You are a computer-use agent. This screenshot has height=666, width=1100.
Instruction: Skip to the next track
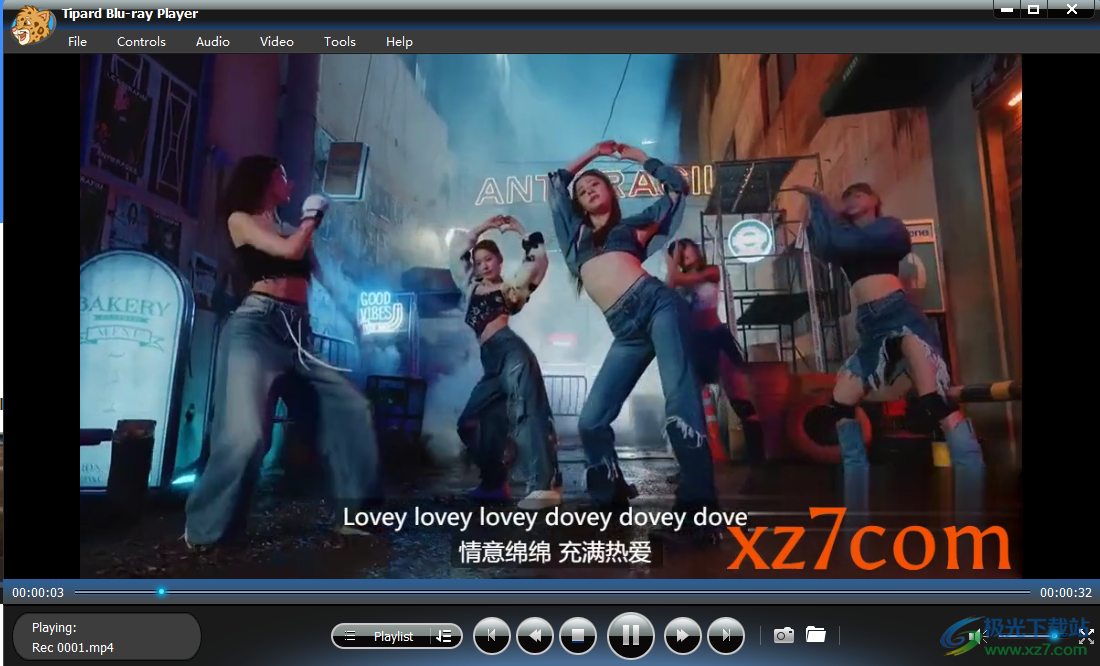(726, 636)
